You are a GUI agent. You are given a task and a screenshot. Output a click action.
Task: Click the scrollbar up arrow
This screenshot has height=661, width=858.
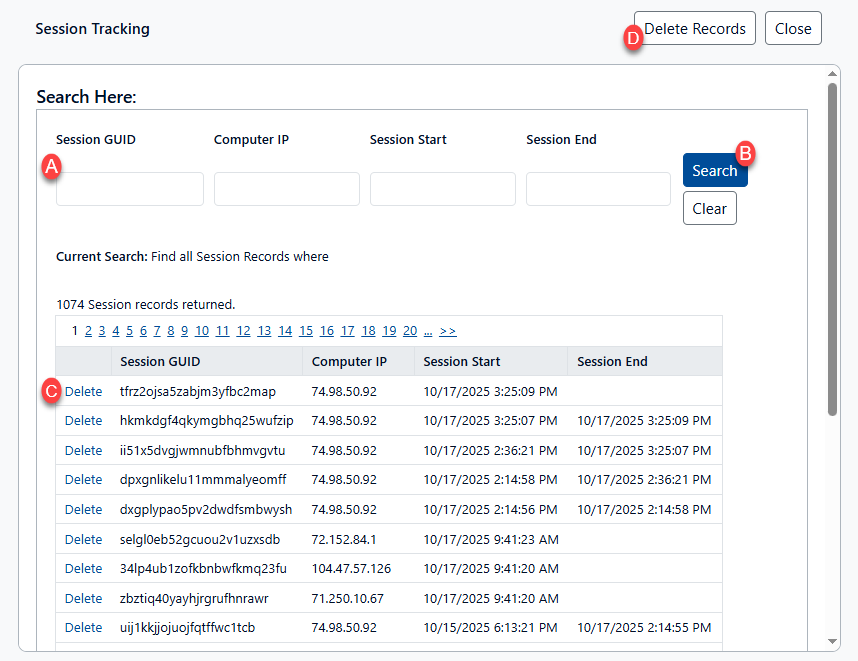coord(833,74)
